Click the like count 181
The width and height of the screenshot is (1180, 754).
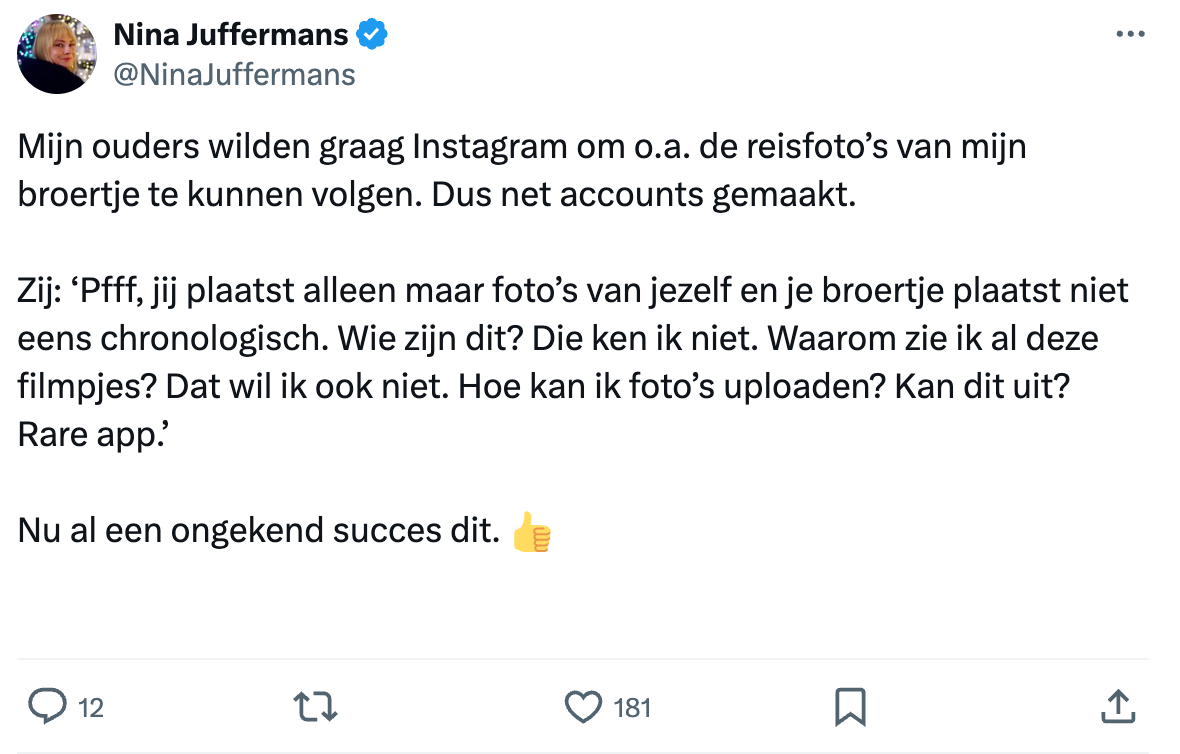(632, 708)
